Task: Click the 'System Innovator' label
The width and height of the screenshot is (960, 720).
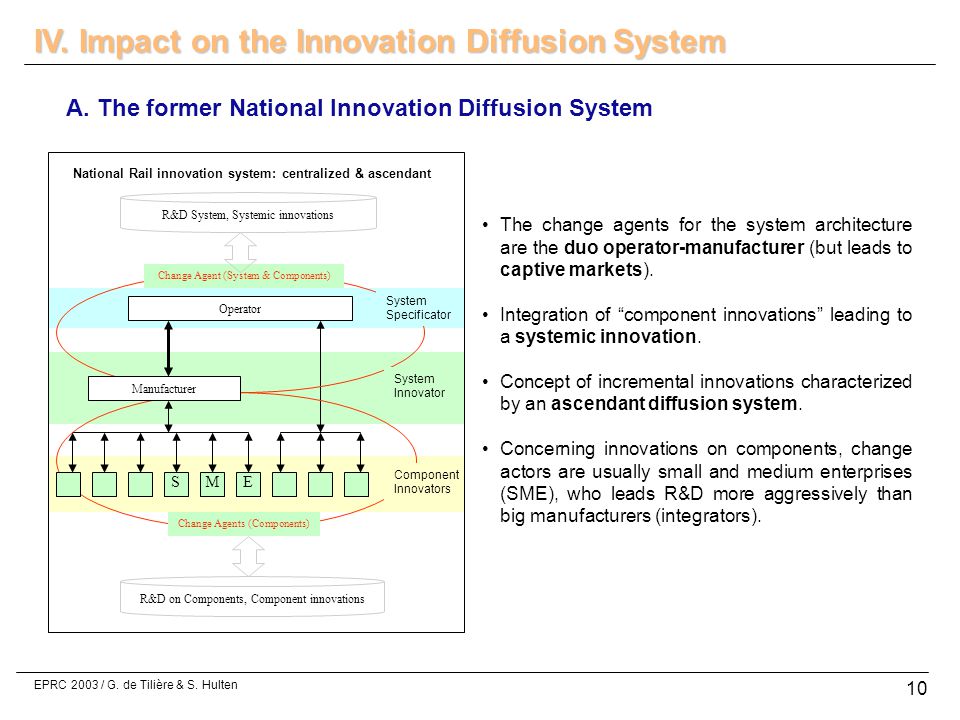Action: tap(419, 386)
